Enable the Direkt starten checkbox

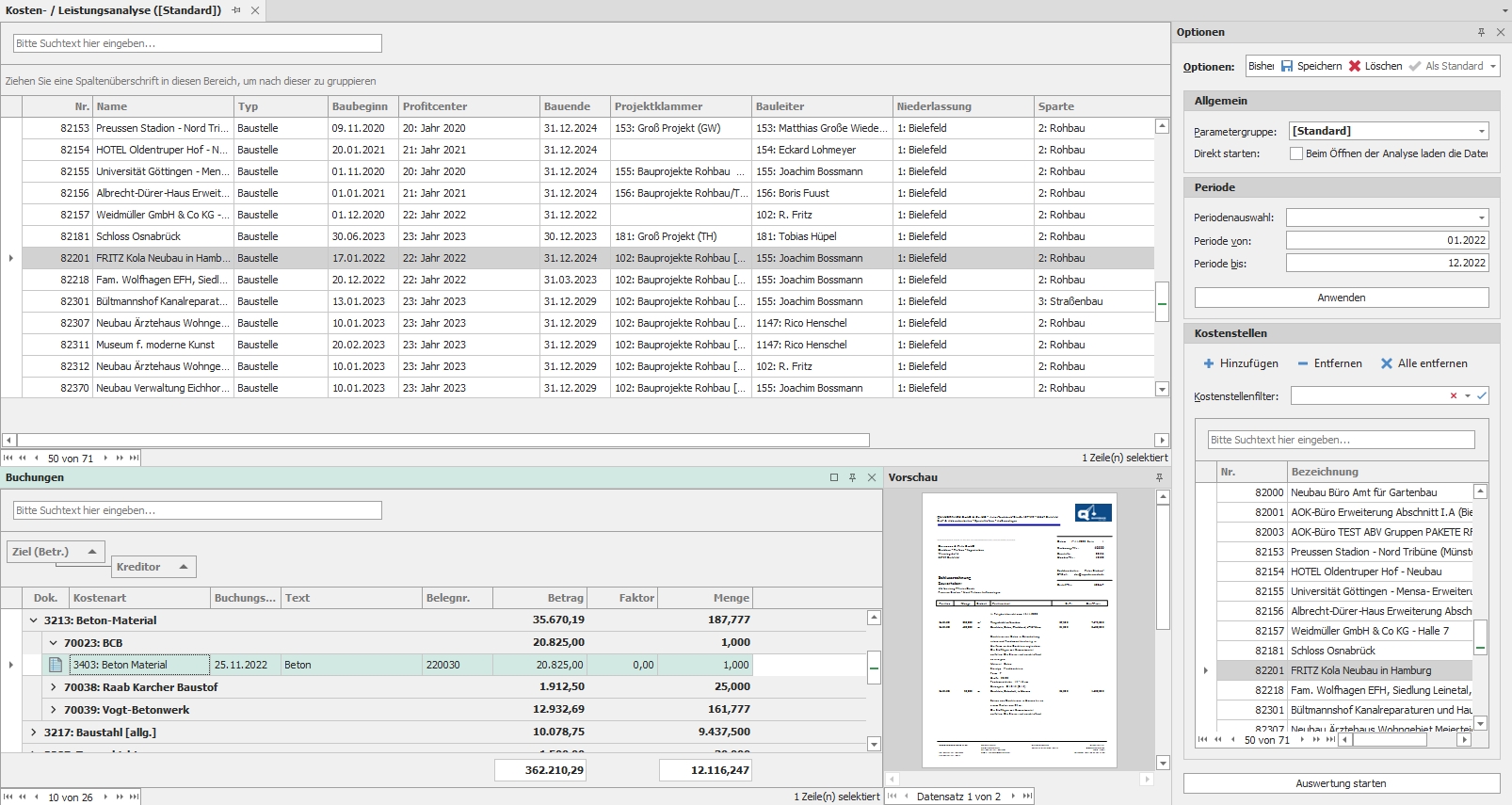point(1296,153)
